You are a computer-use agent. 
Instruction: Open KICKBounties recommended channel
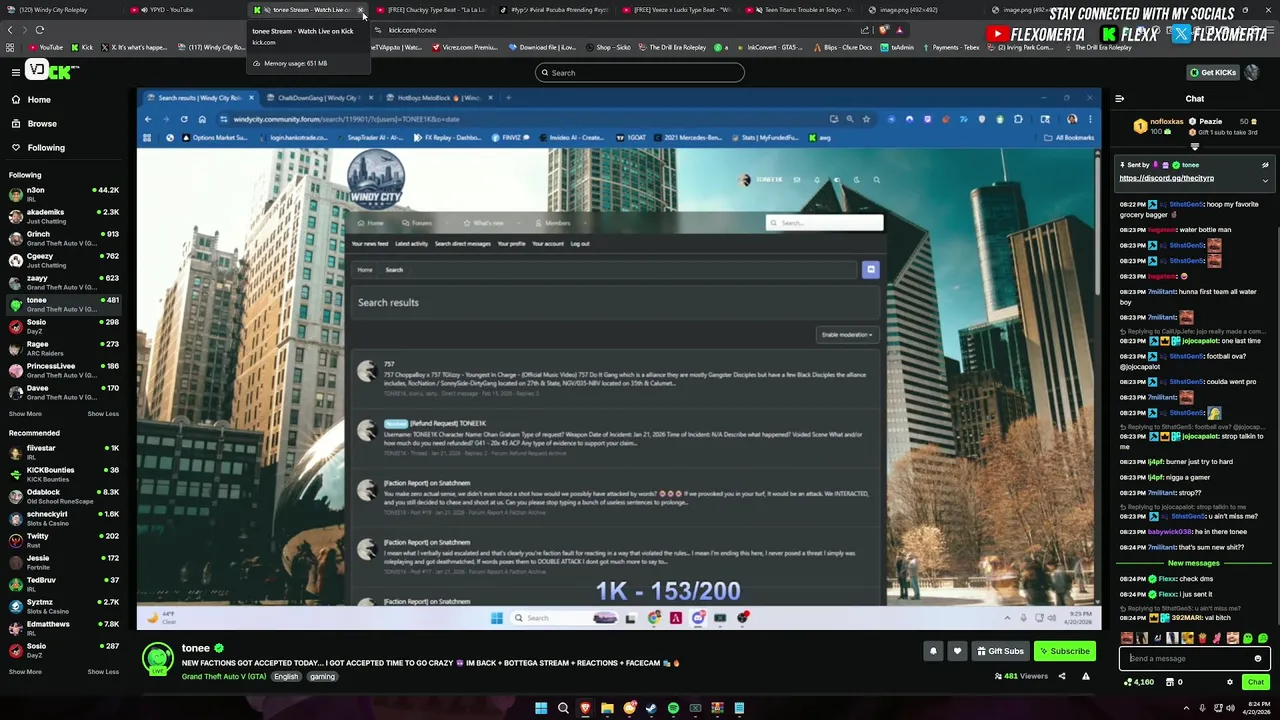(x=64, y=474)
